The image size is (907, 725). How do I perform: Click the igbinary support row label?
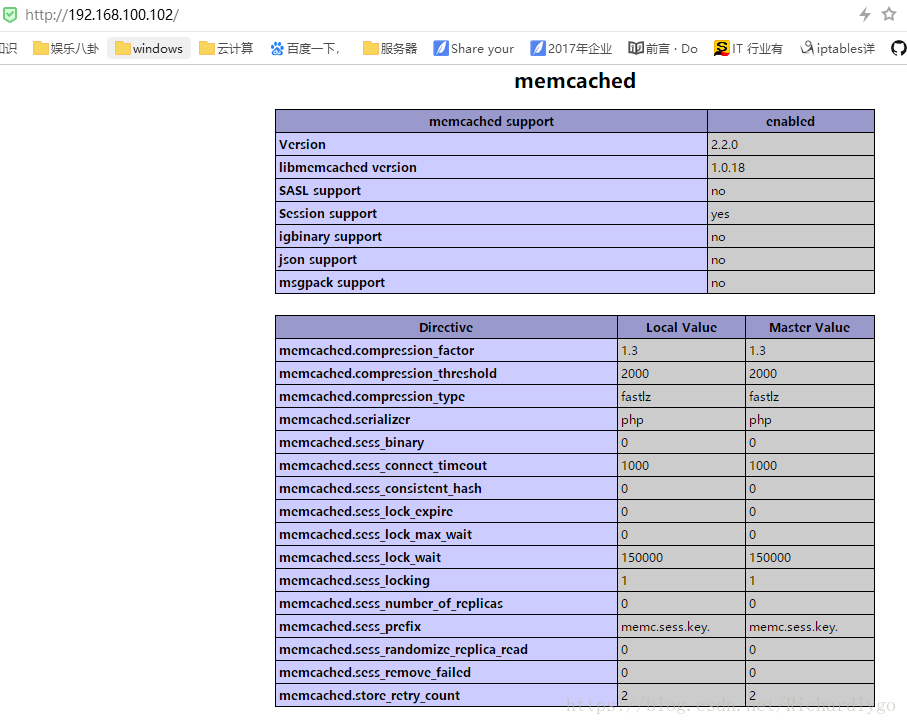[330, 237]
